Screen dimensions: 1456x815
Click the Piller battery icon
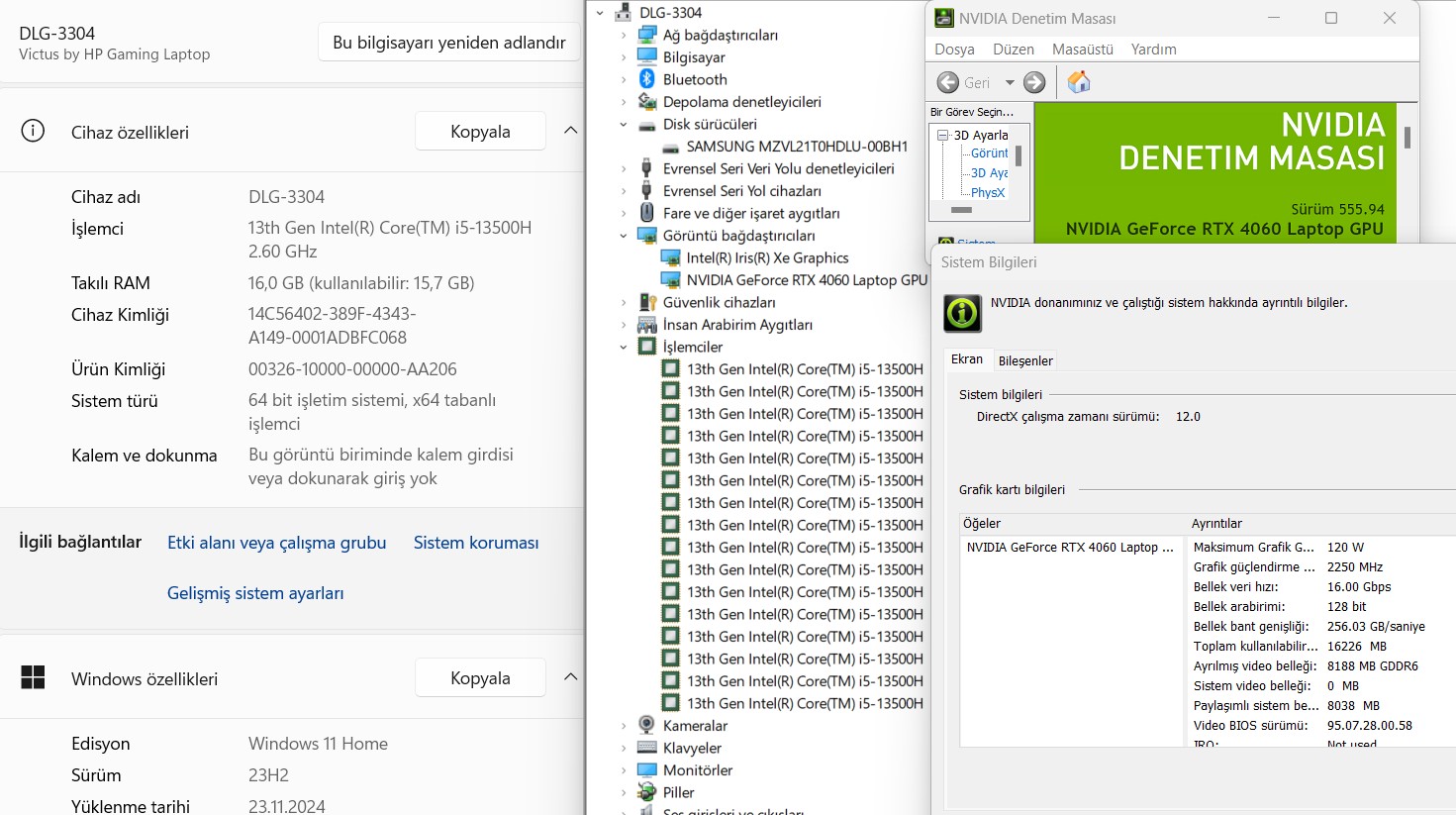[x=647, y=792]
